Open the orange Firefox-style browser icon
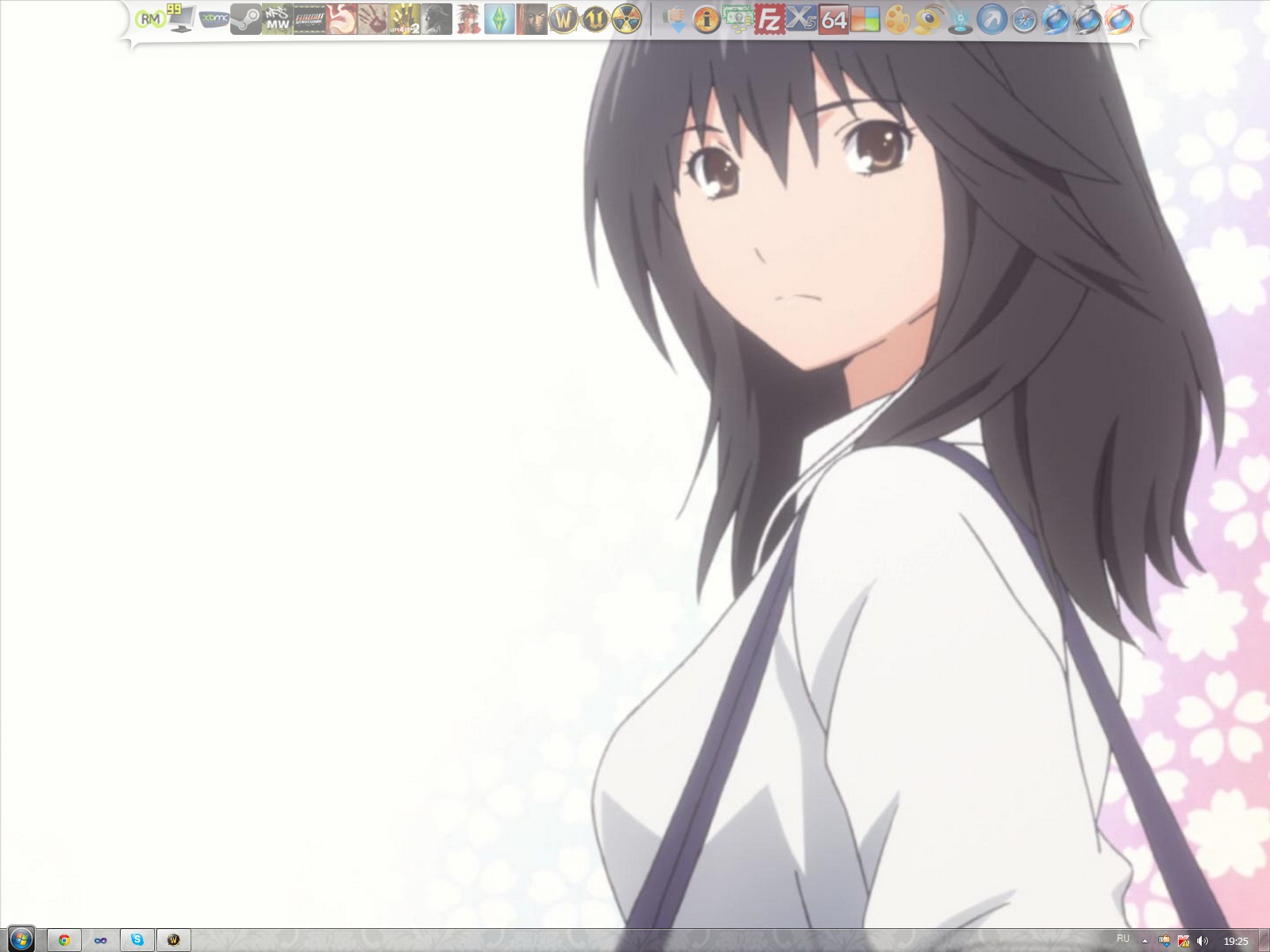This screenshot has width=1270, height=952. (x=1118, y=19)
